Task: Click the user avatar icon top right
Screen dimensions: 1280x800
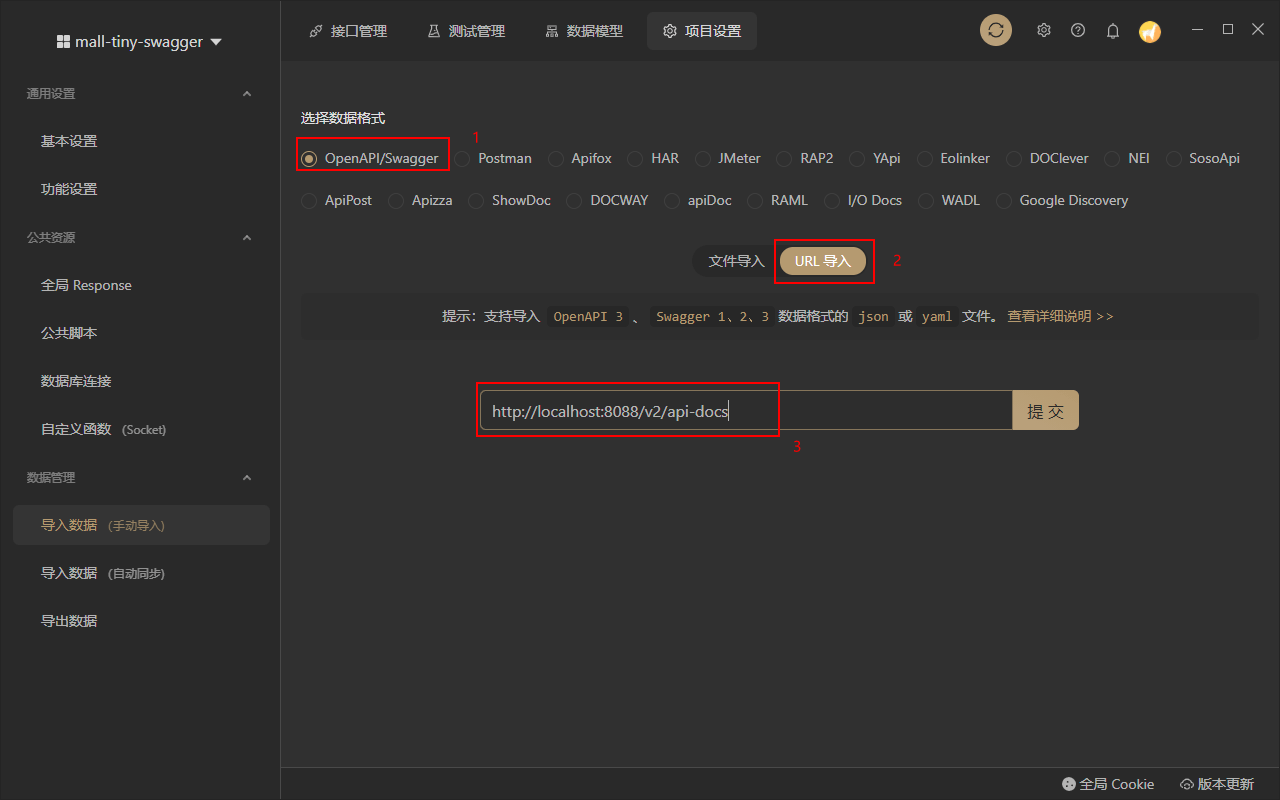Action: click(1149, 31)
